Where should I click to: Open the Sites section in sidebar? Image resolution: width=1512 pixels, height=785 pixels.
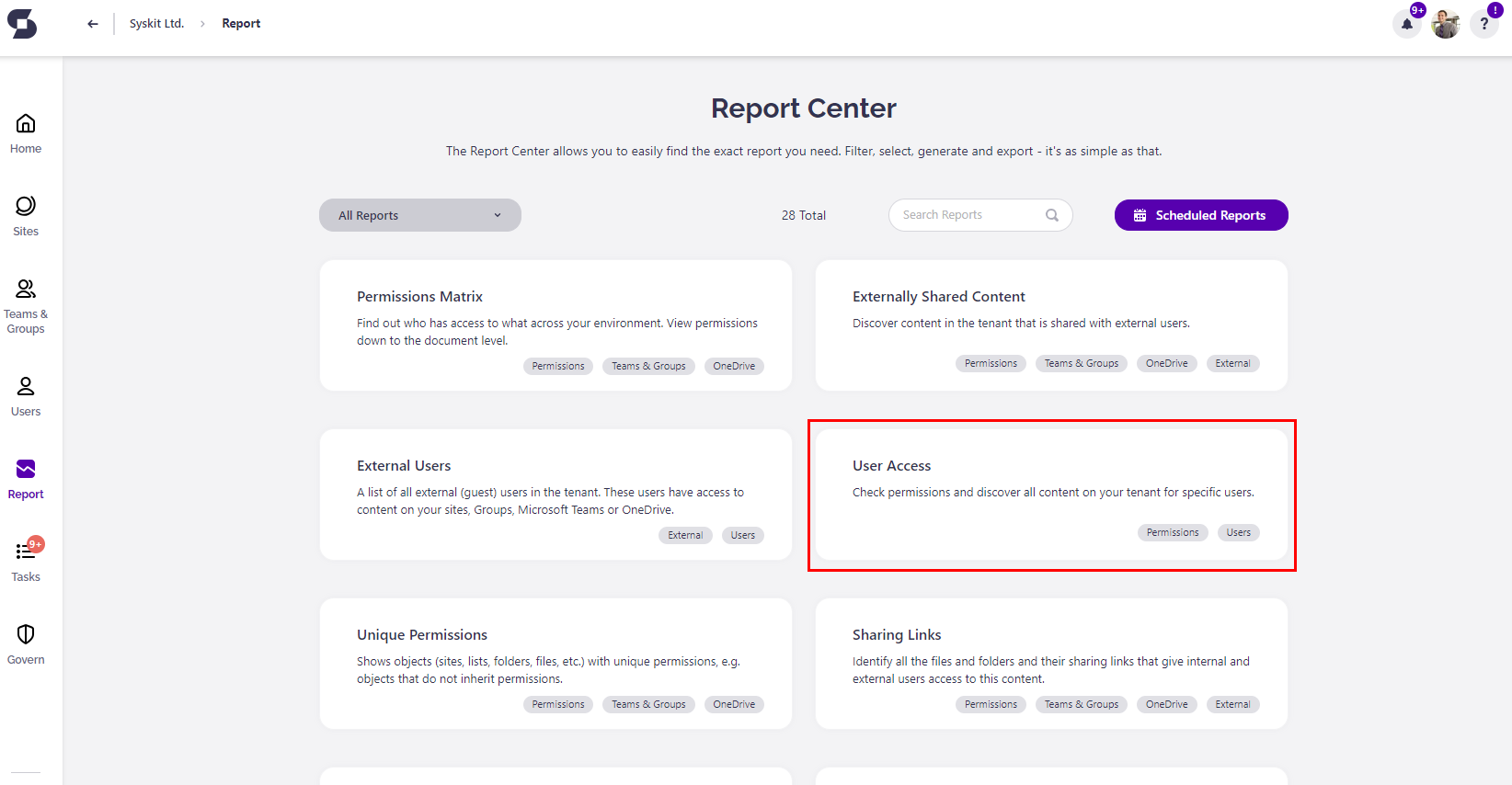(x=26, y=217)
